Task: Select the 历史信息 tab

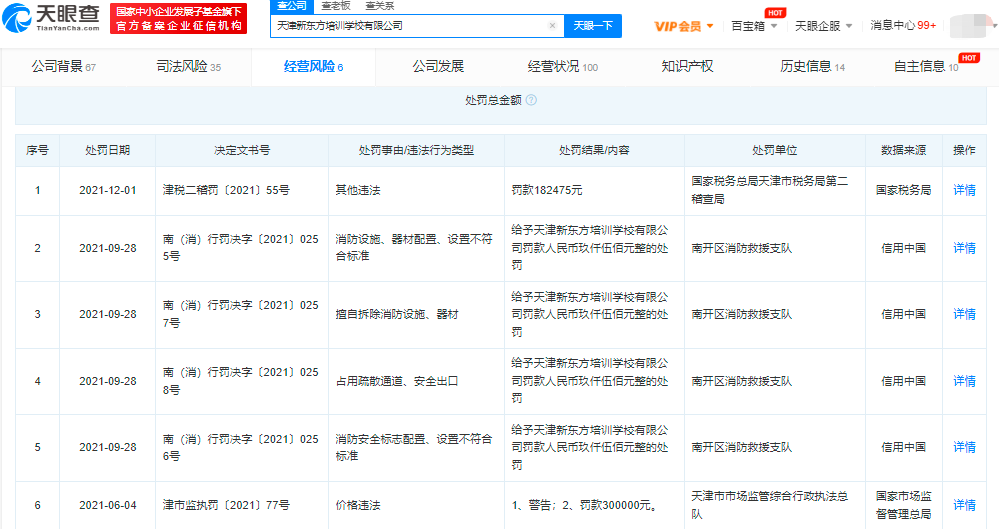Action: point(812,66)
